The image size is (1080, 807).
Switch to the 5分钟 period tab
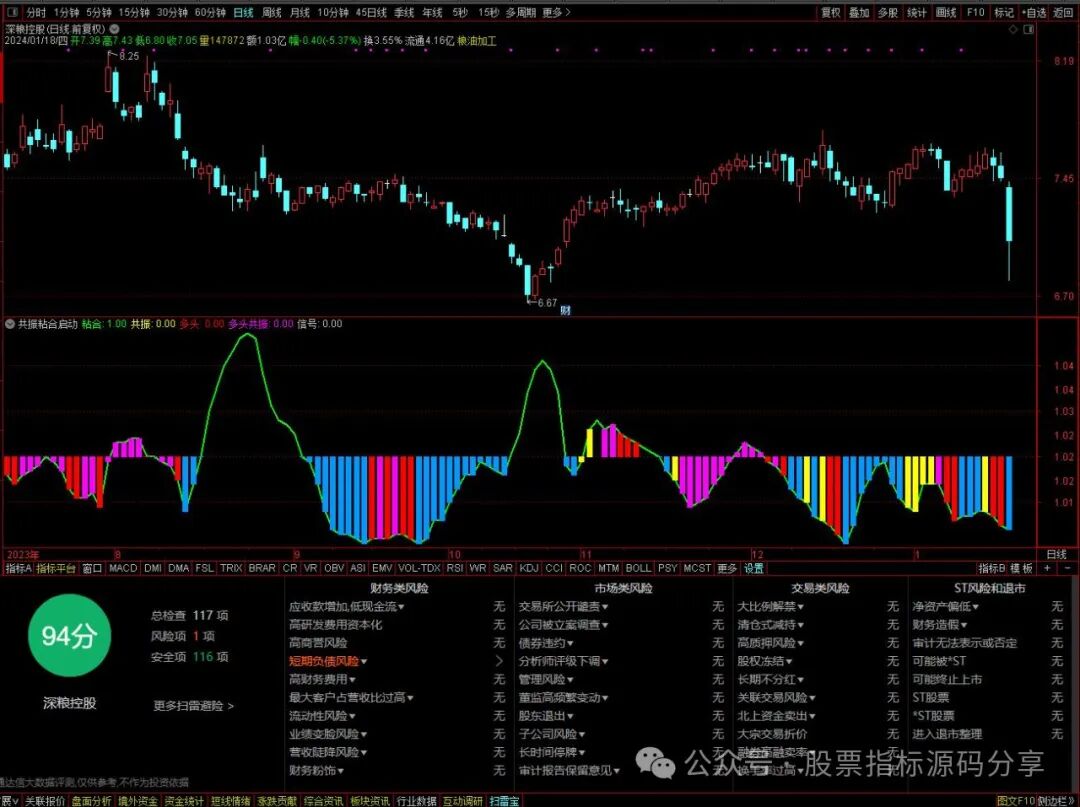[x=98, y=12]
